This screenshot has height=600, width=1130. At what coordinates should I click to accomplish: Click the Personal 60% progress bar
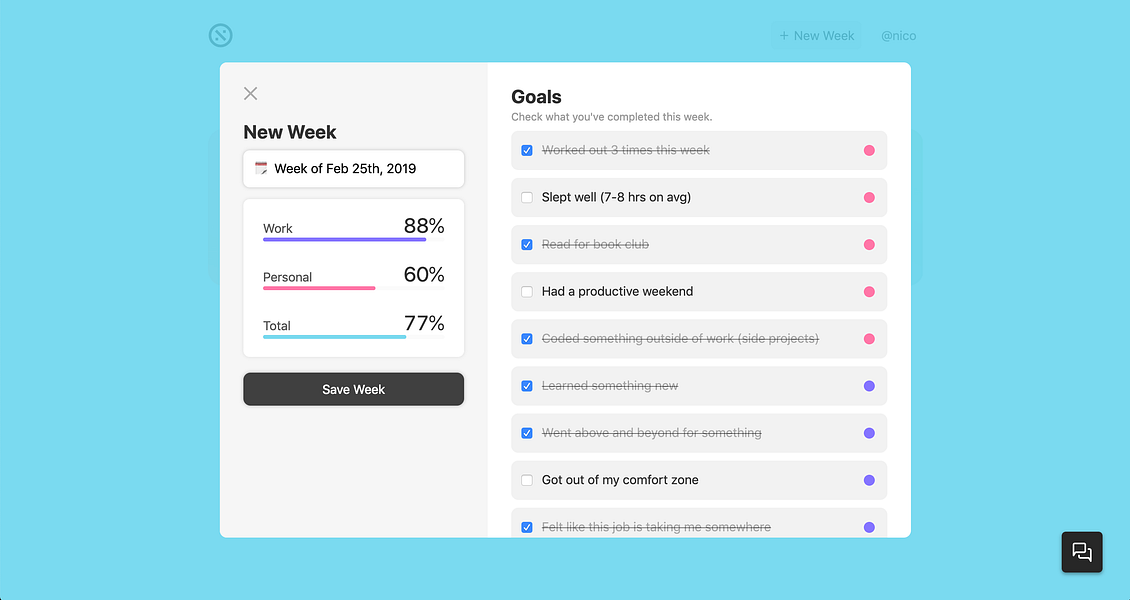[x=354, y=288]
